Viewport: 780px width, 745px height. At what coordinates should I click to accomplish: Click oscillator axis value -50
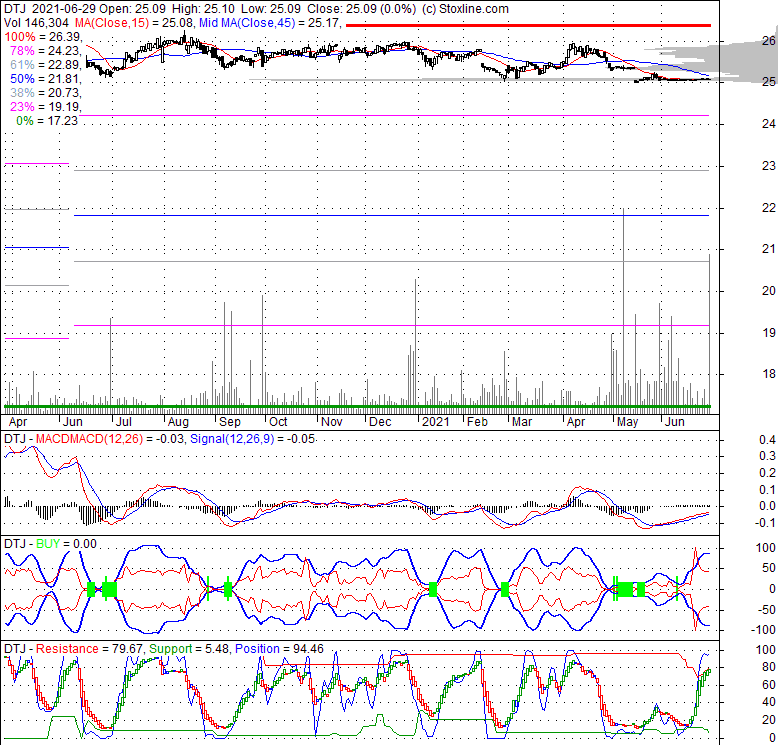click(766, 610)
